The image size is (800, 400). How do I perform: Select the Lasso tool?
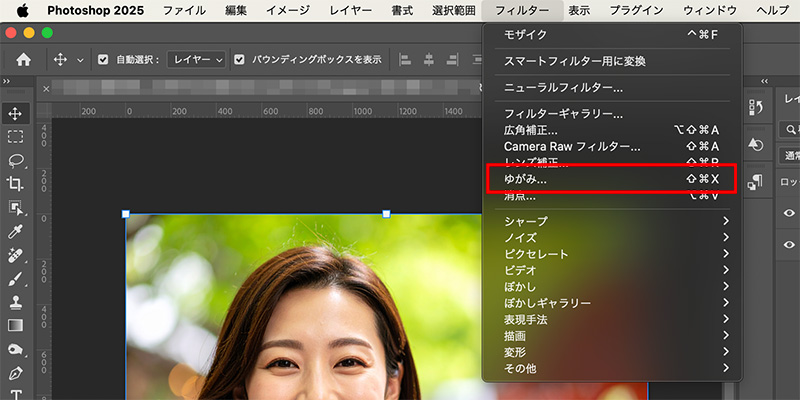tap(15, 161)
